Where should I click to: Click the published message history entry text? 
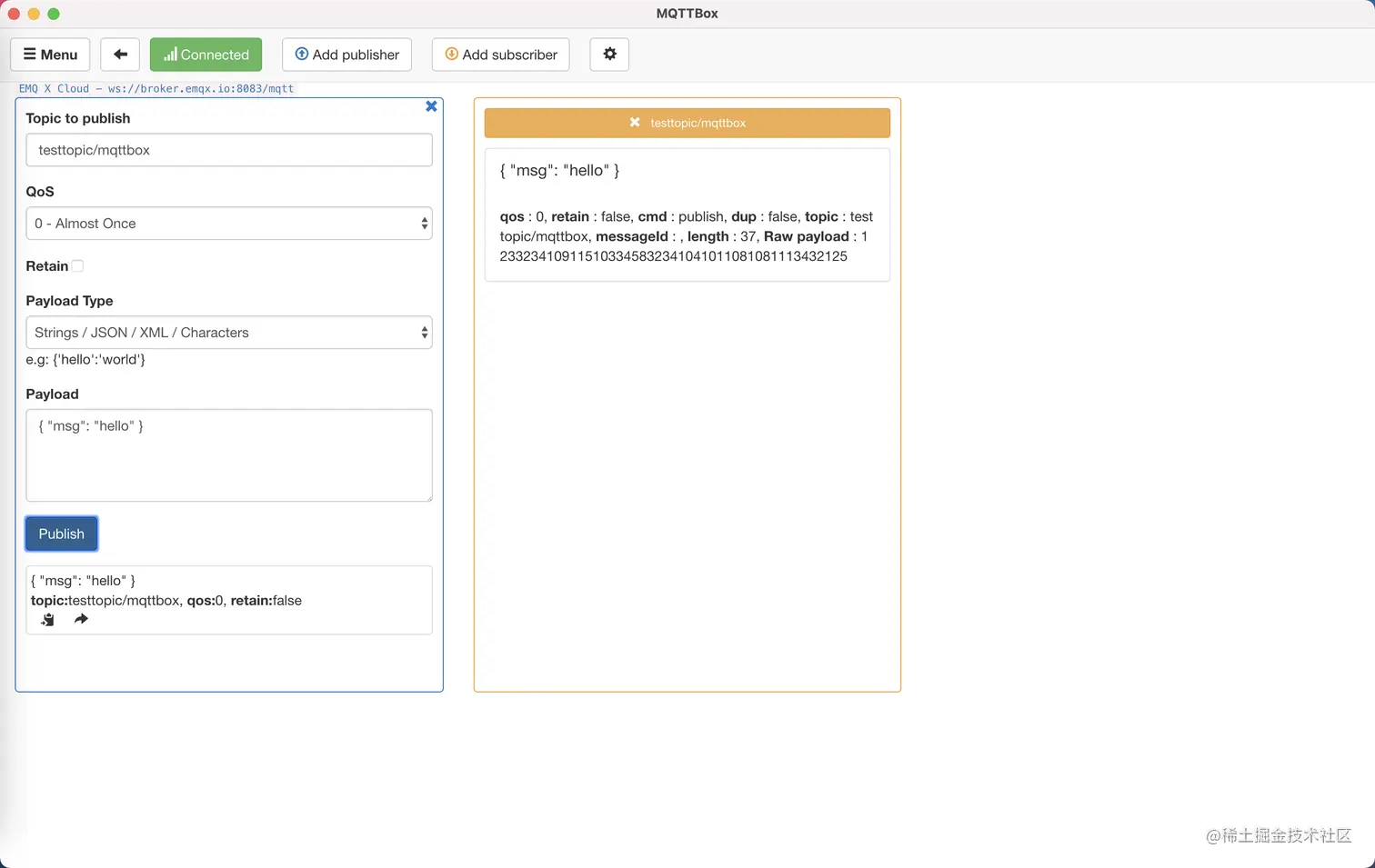point(166,591)
